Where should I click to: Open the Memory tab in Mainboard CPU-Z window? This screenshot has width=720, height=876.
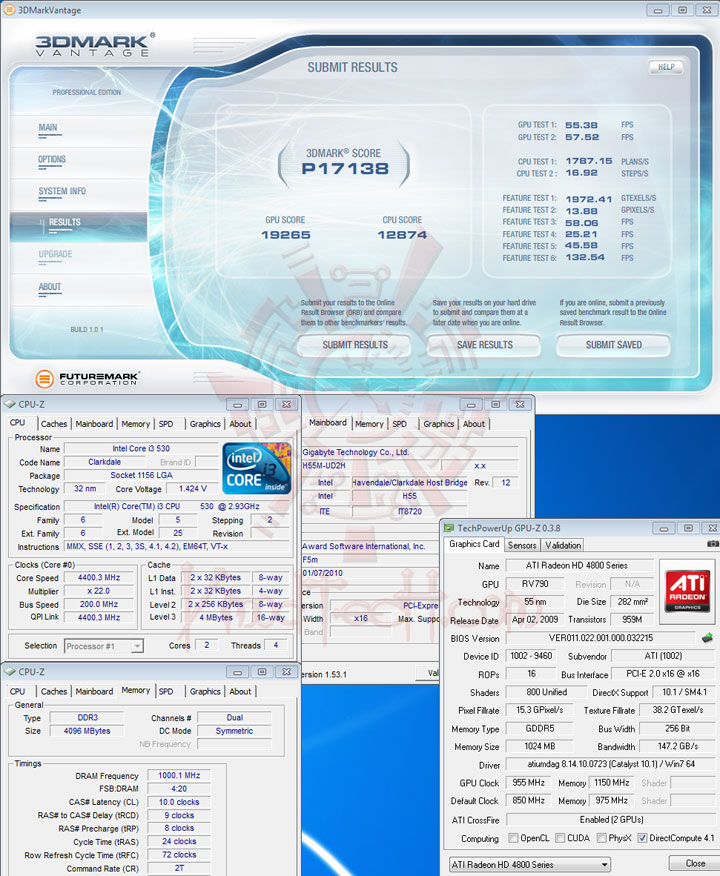pyautogui.click(x=369, y=424)
